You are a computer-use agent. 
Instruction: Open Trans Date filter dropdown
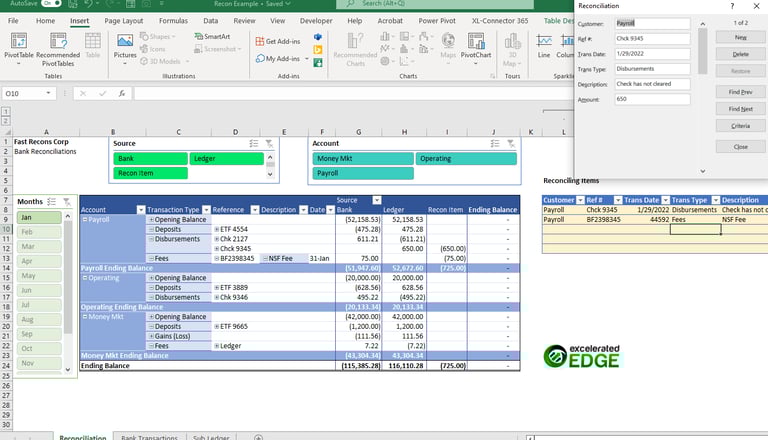point(666,200)
